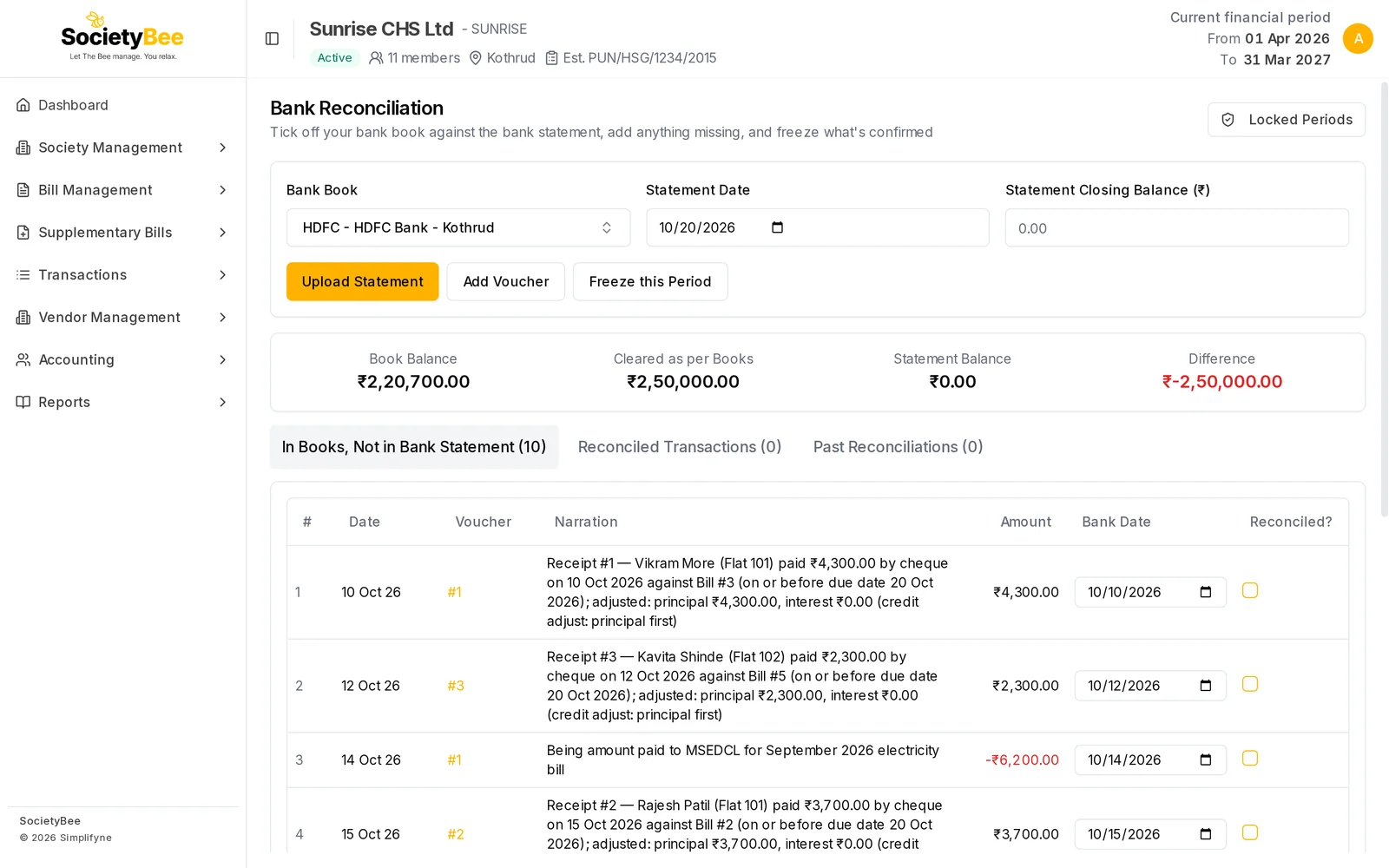
Task: Click the Narration column header
Action: point(586,522)
